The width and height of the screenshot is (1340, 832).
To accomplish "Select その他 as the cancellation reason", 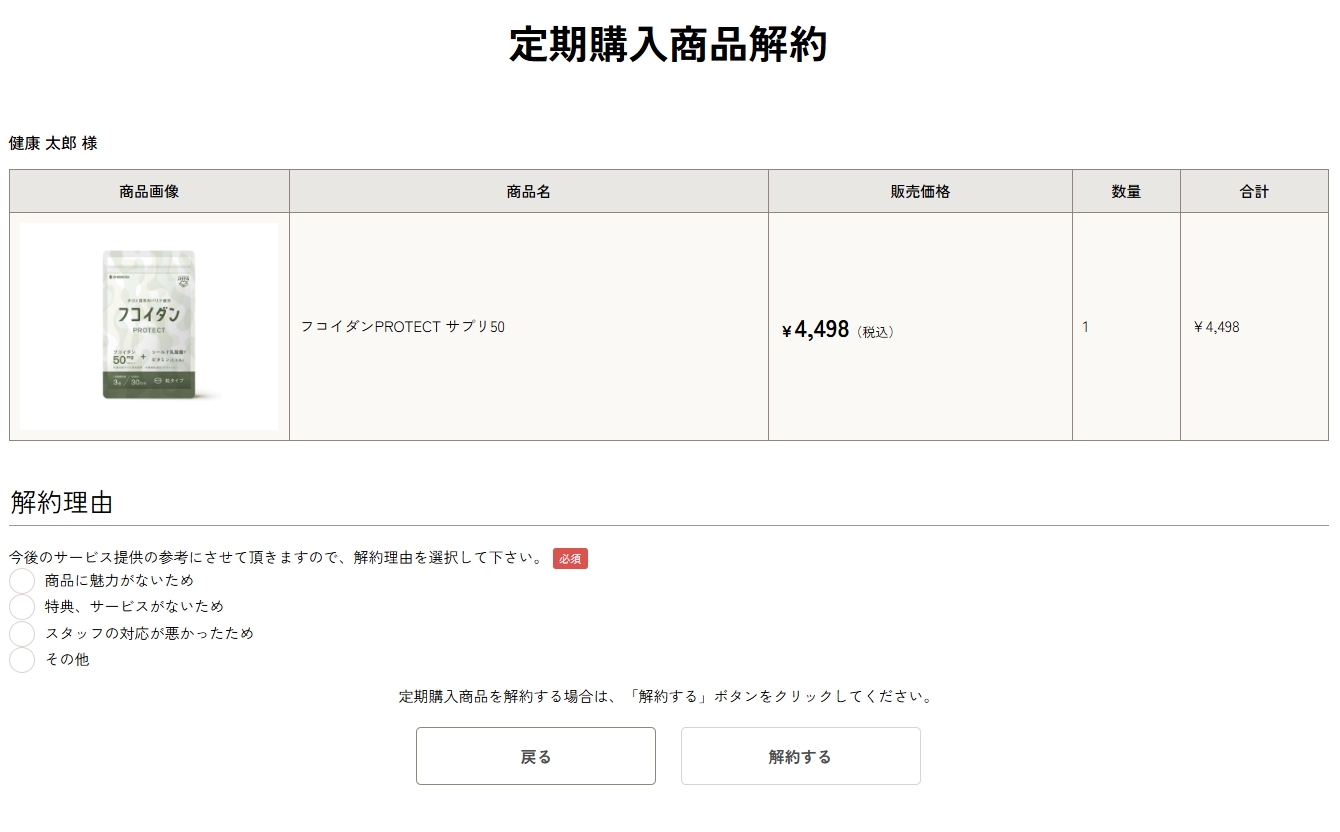I will pyautogui.click(x=20, y=660).
